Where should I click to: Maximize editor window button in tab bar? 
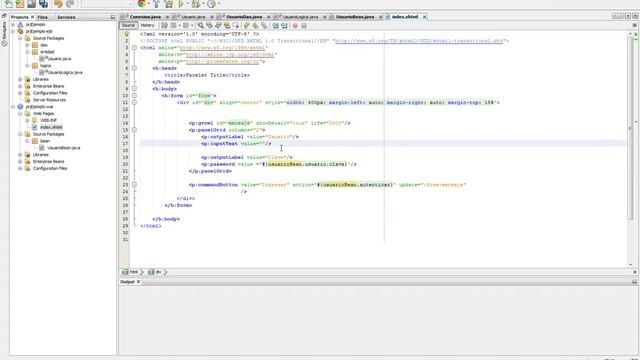pyautogui.click(x=635, y=16)
